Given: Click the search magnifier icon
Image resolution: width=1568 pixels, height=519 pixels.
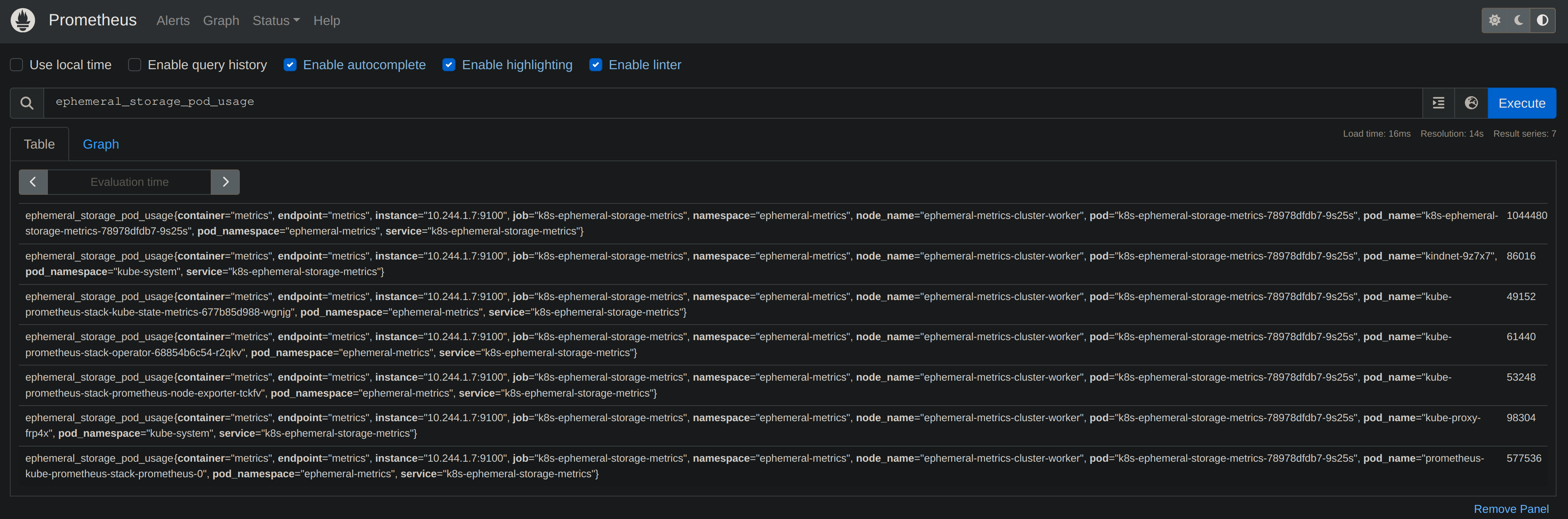Looking at the screenshot, I should pos(27,103).
